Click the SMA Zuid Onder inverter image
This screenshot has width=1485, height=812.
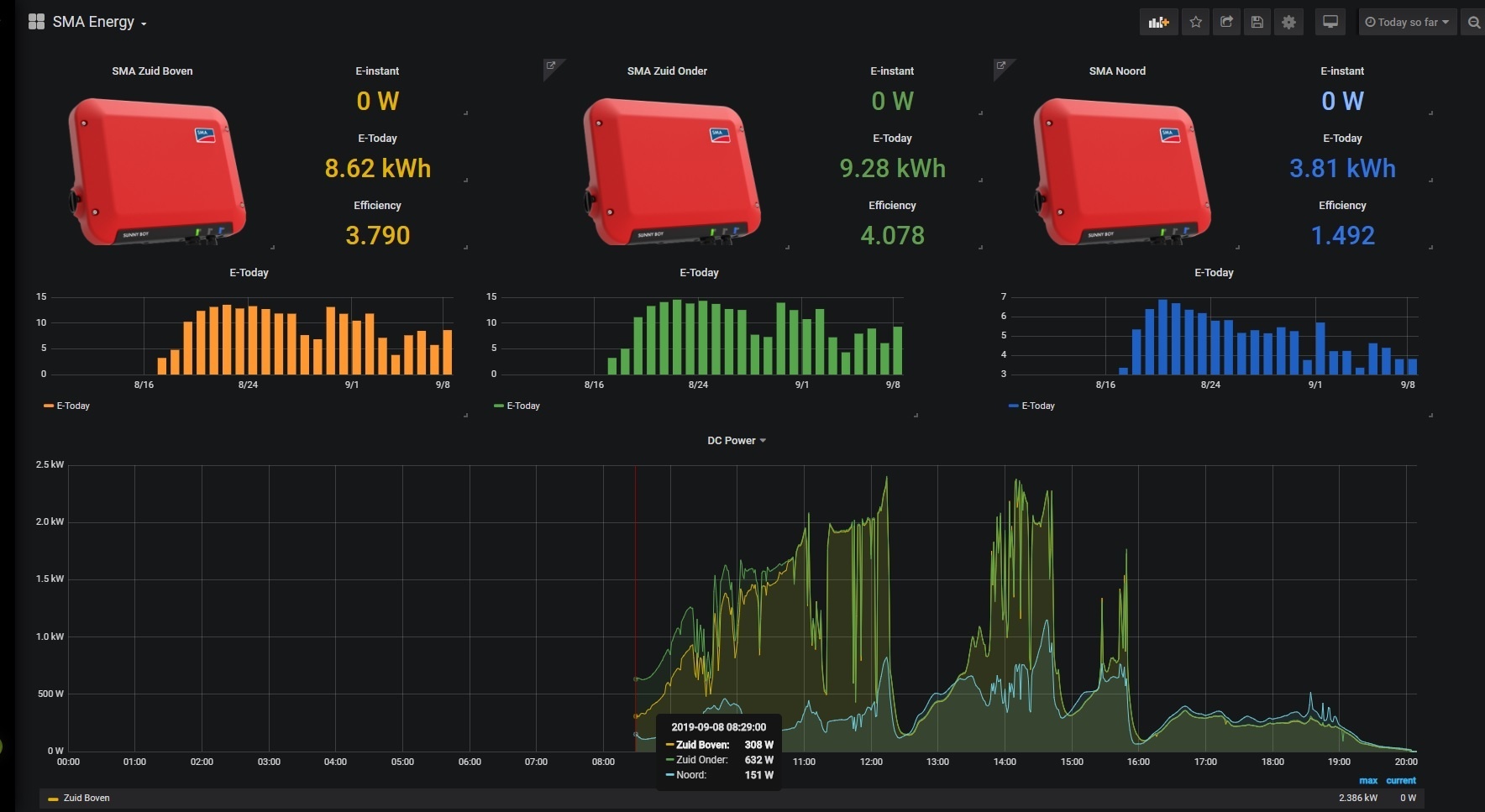coord(672,171)
